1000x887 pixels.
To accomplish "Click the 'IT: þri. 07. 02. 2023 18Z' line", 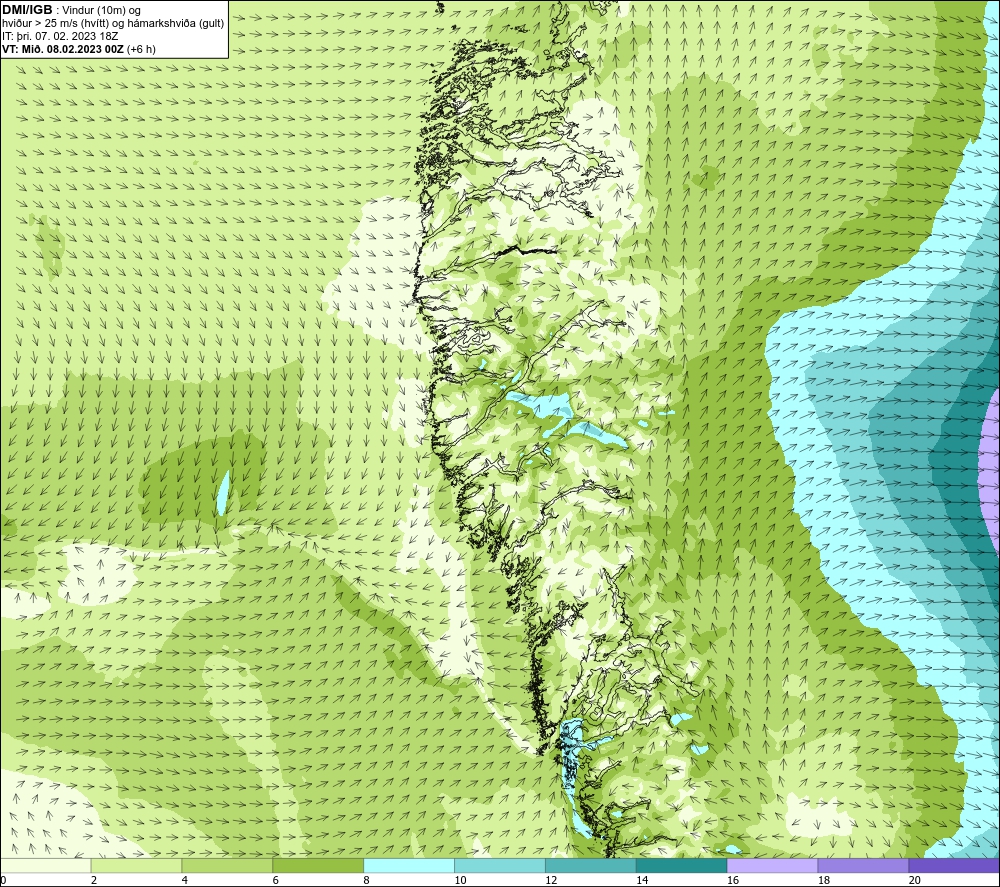I will click(x=60, y=36).
